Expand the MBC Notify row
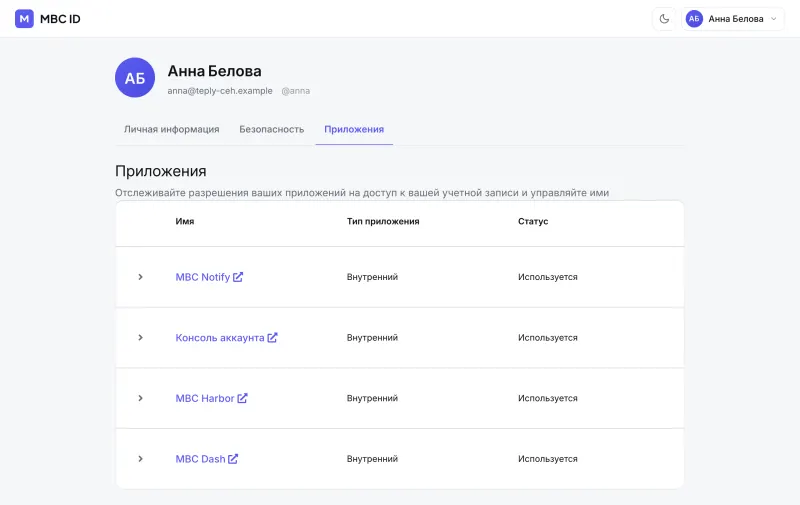This screenshot has height=505, width=800. [140, 277]
